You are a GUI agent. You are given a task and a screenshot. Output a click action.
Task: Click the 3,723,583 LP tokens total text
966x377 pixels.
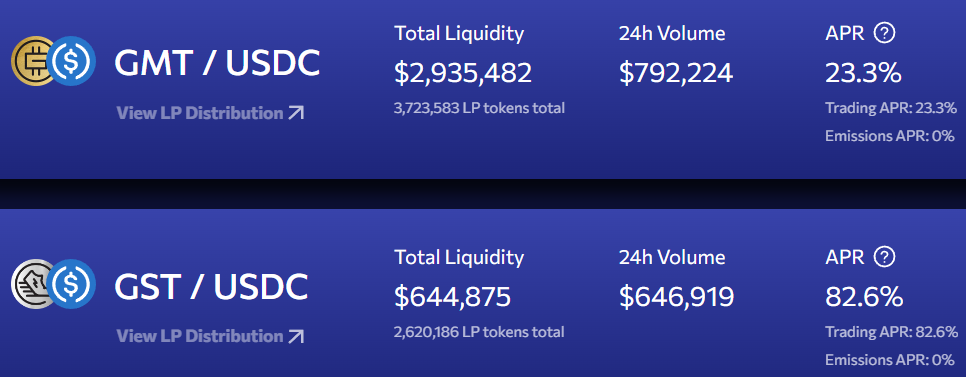[479, 108]
